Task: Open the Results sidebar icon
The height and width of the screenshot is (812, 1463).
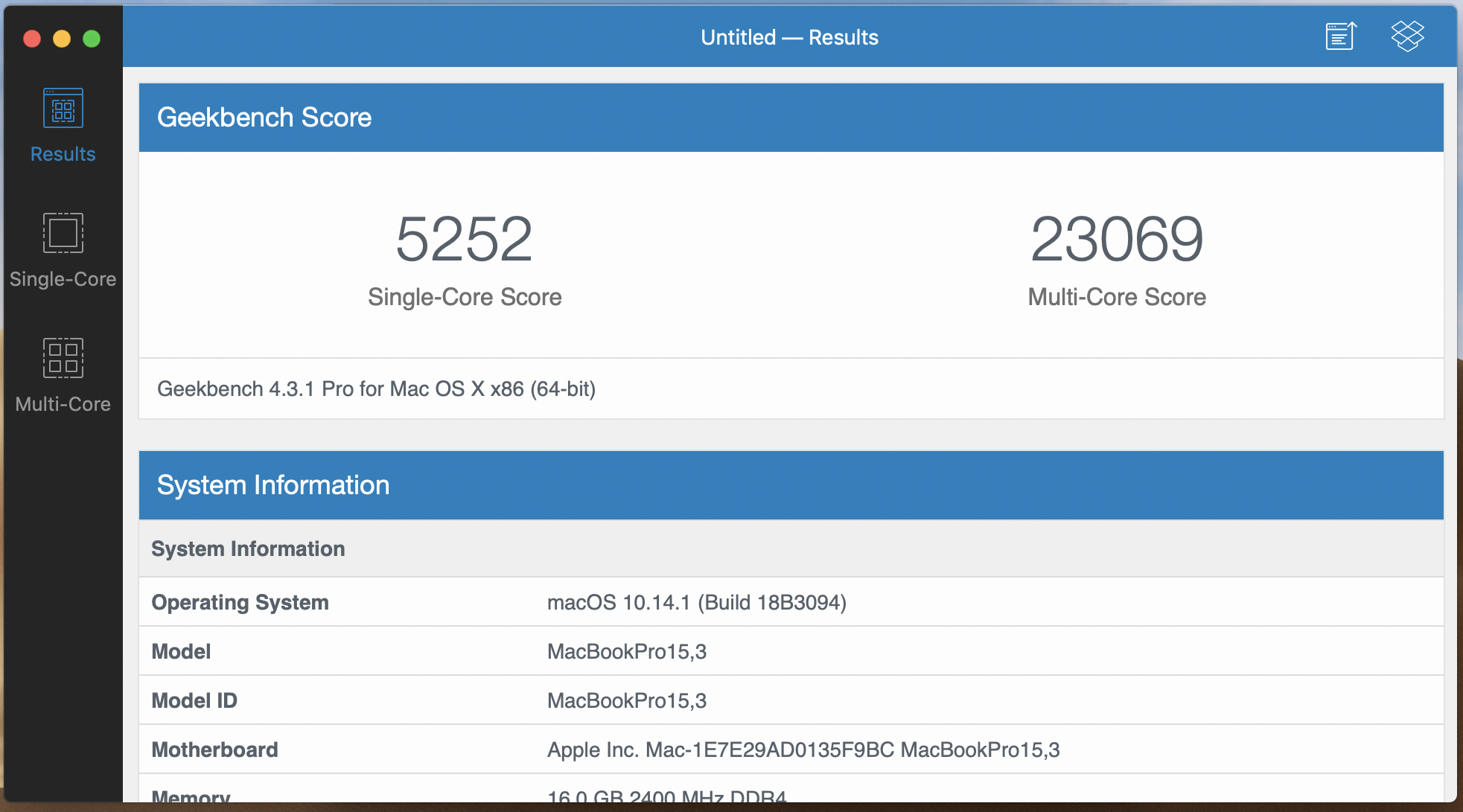Action: click(63, 110)
